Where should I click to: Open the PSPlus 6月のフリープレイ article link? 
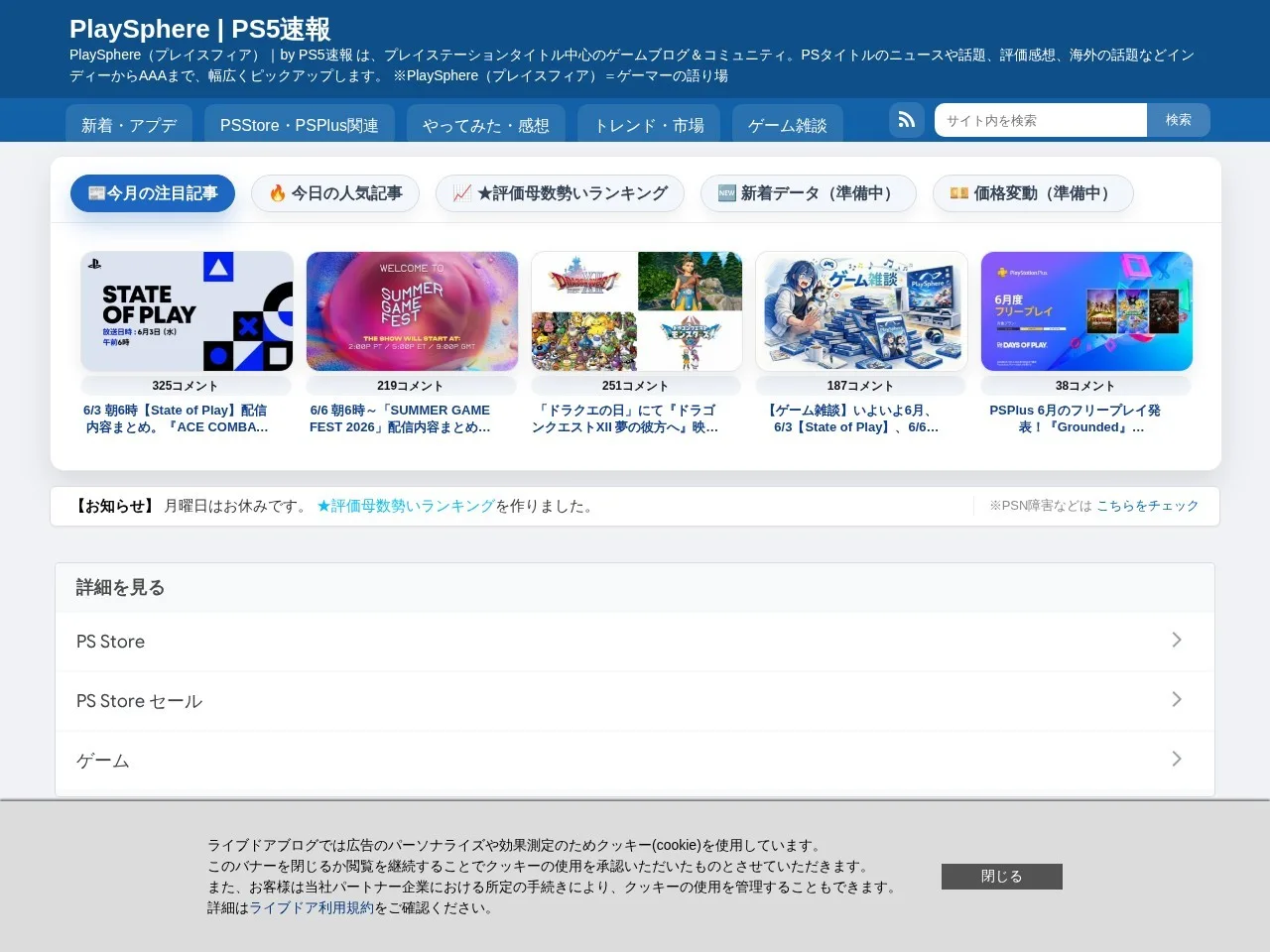point(1075,418)
